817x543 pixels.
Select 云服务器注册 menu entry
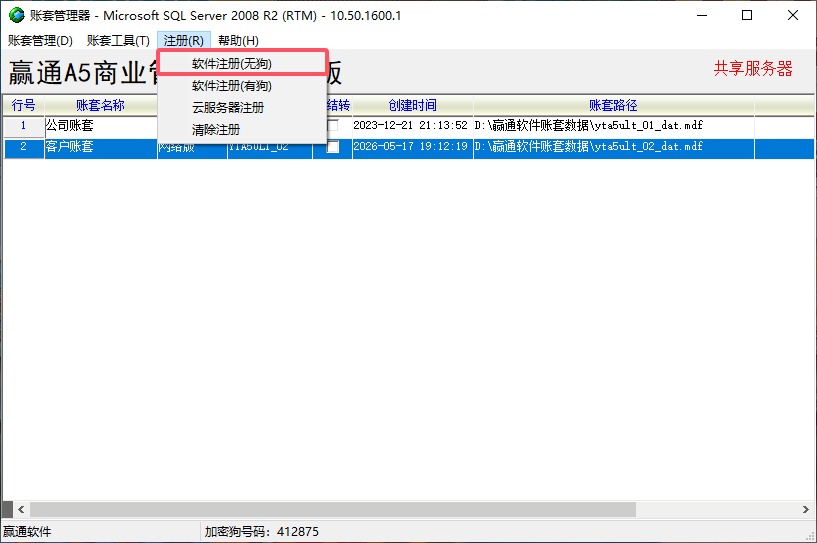click(x=242, y=107)
